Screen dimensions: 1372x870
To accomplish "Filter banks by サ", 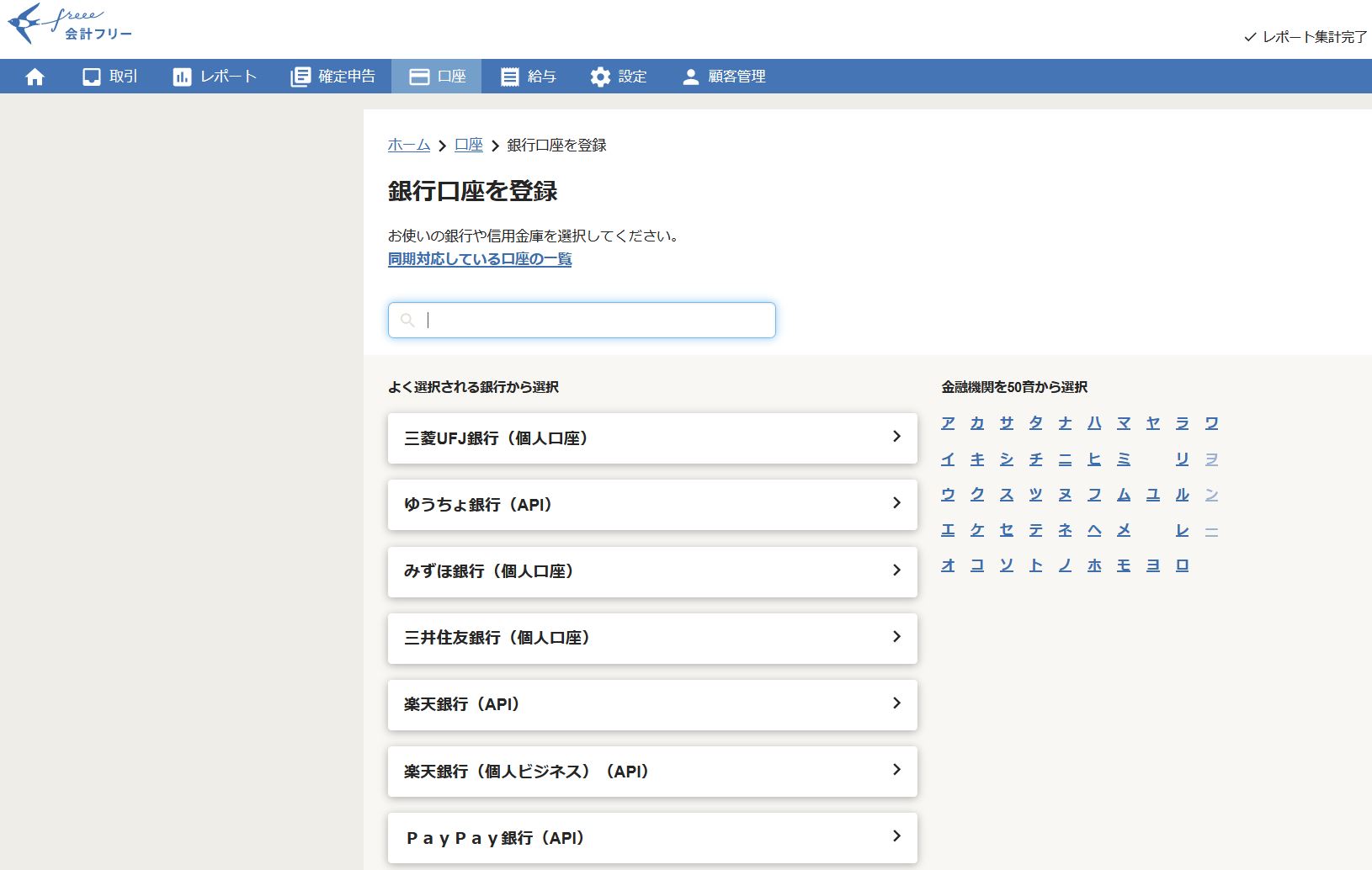I will point(1007,423).
